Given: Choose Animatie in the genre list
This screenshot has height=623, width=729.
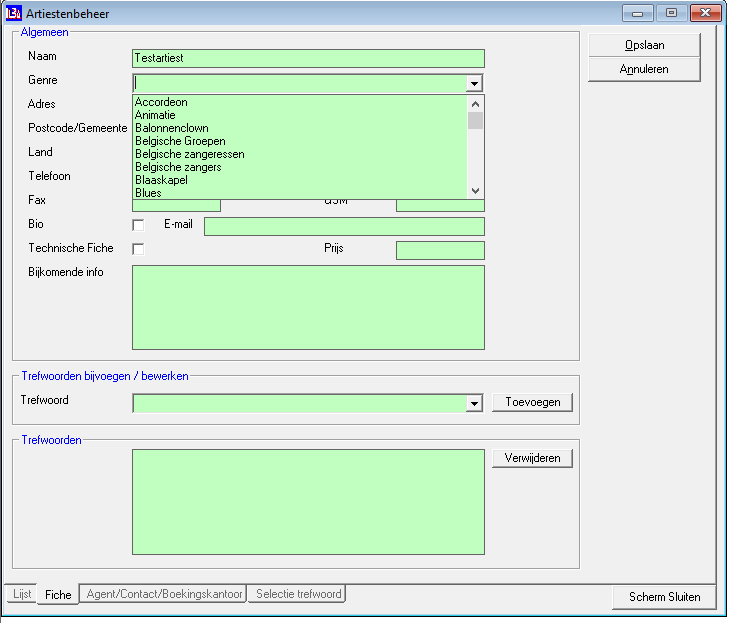Looking at the screenshot, I should click(x=300, y=115).
